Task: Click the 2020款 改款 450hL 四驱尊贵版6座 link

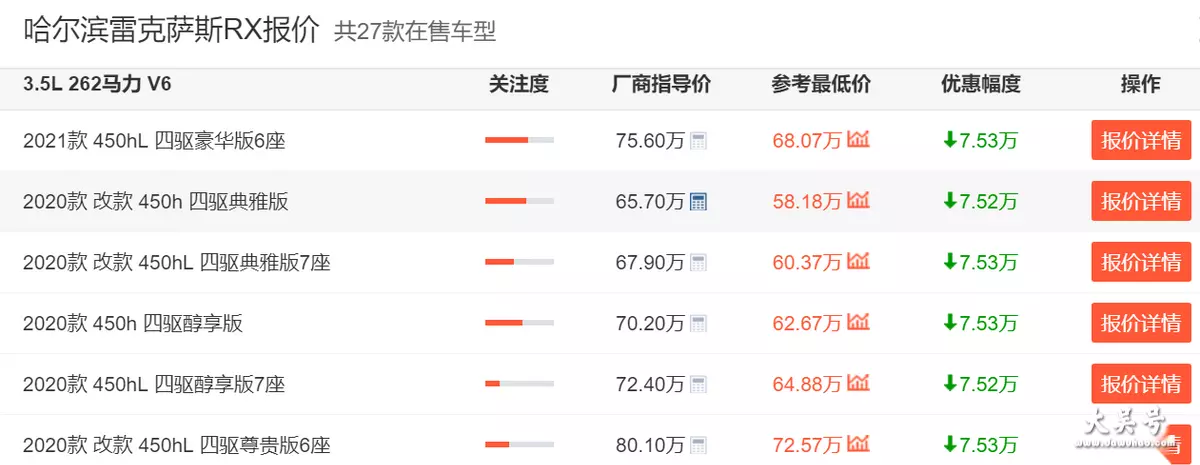Action: (177, 445)
